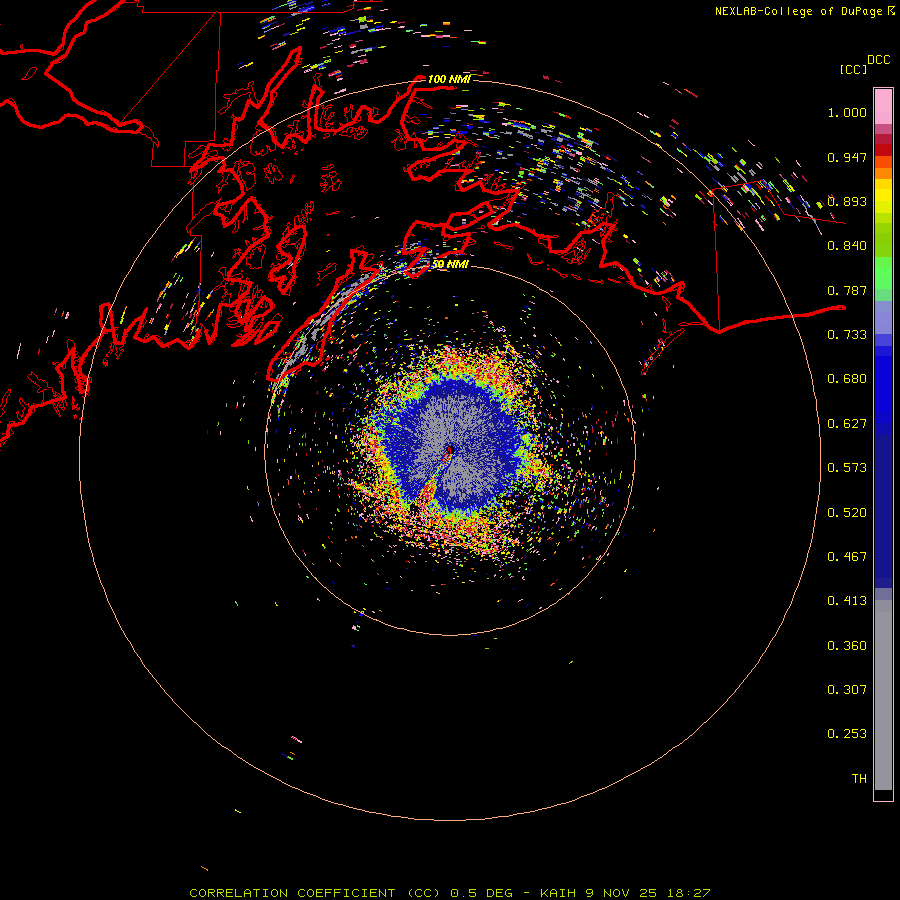The width and height of the screenshot is (900, 900).
Task: Click the 0.680 legend value
Action: (847, 379)
